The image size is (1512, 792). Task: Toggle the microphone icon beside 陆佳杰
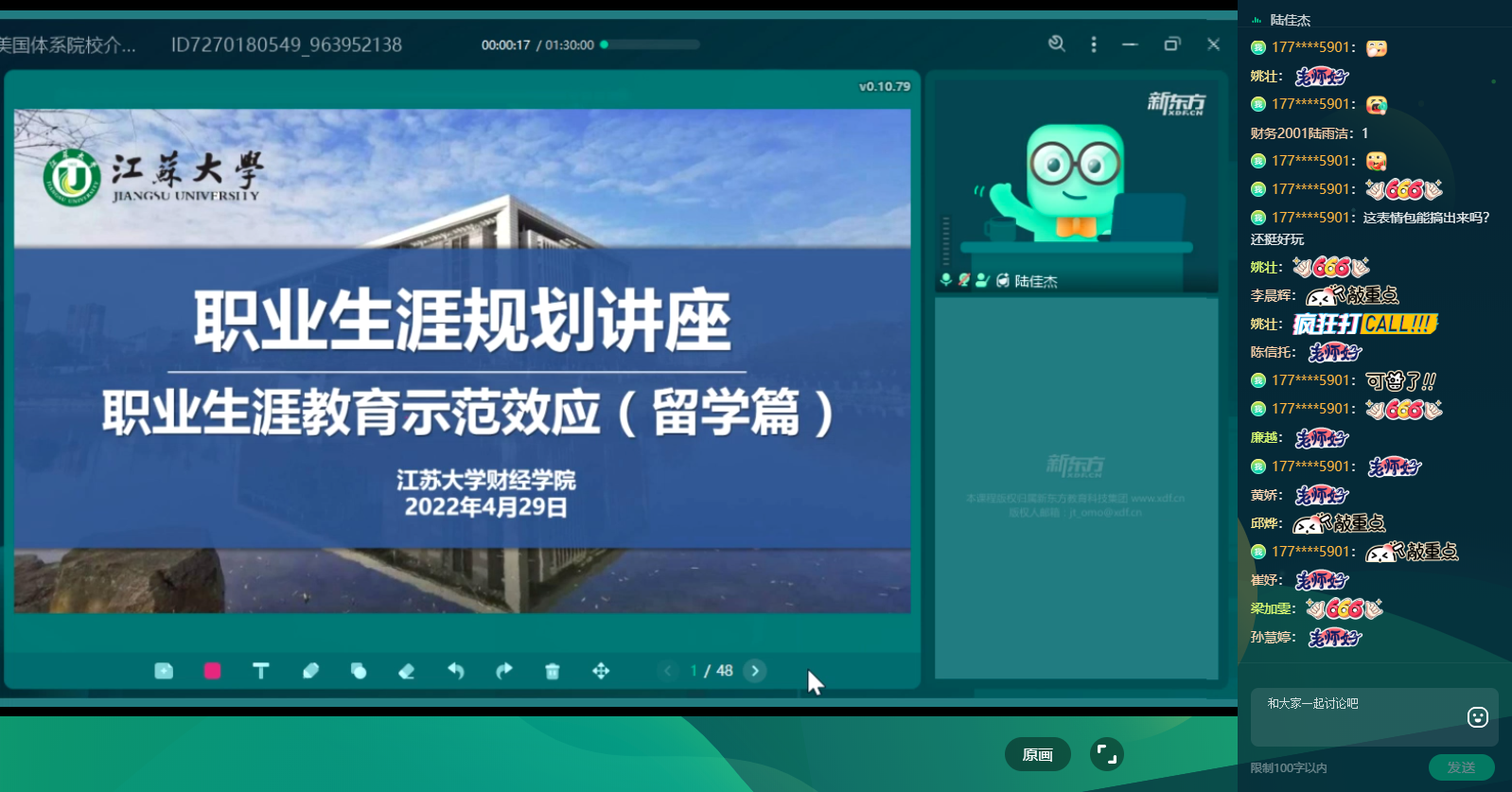pos(945,280)
